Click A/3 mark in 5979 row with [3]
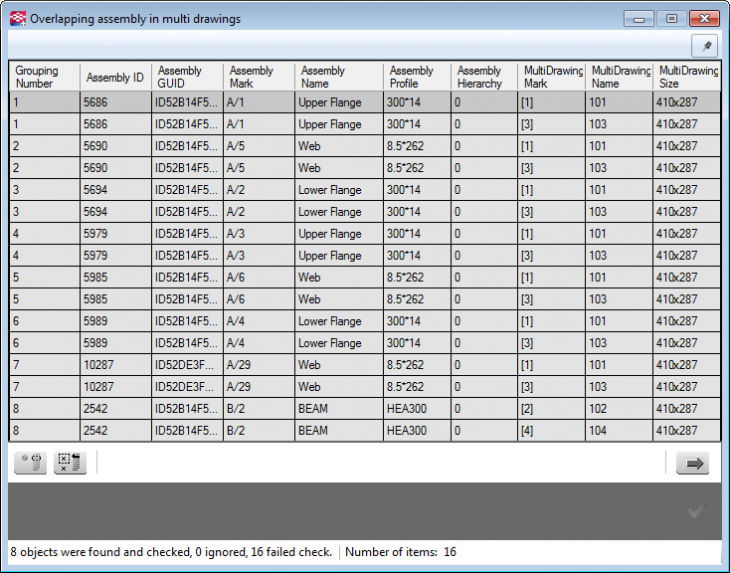 point(259,256)
